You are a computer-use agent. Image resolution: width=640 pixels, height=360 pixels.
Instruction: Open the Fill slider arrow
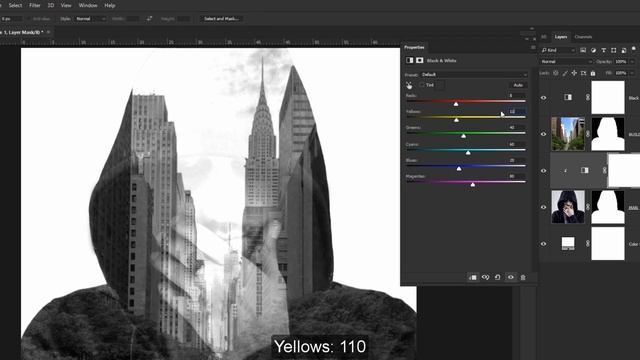(x=632, y=73)
